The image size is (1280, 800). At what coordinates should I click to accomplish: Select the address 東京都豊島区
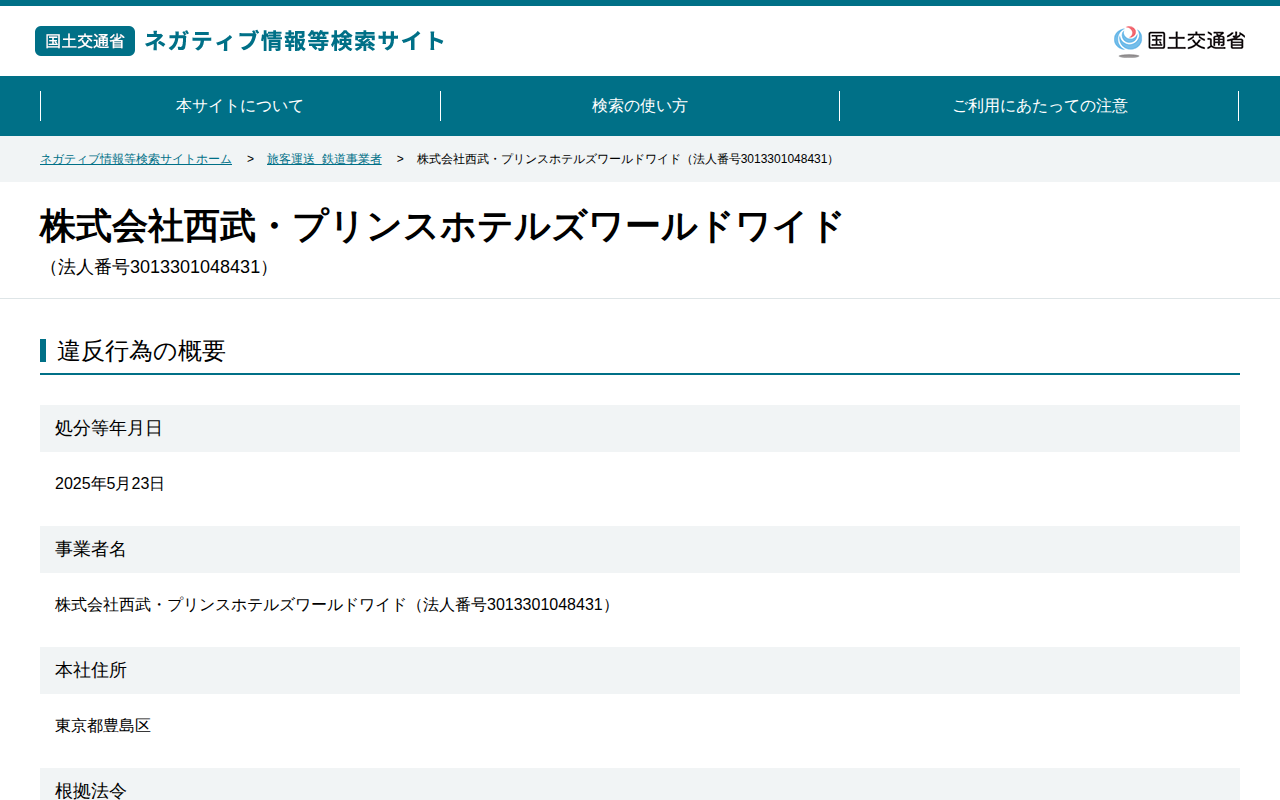pyautogui.click(x=103, y=726)
